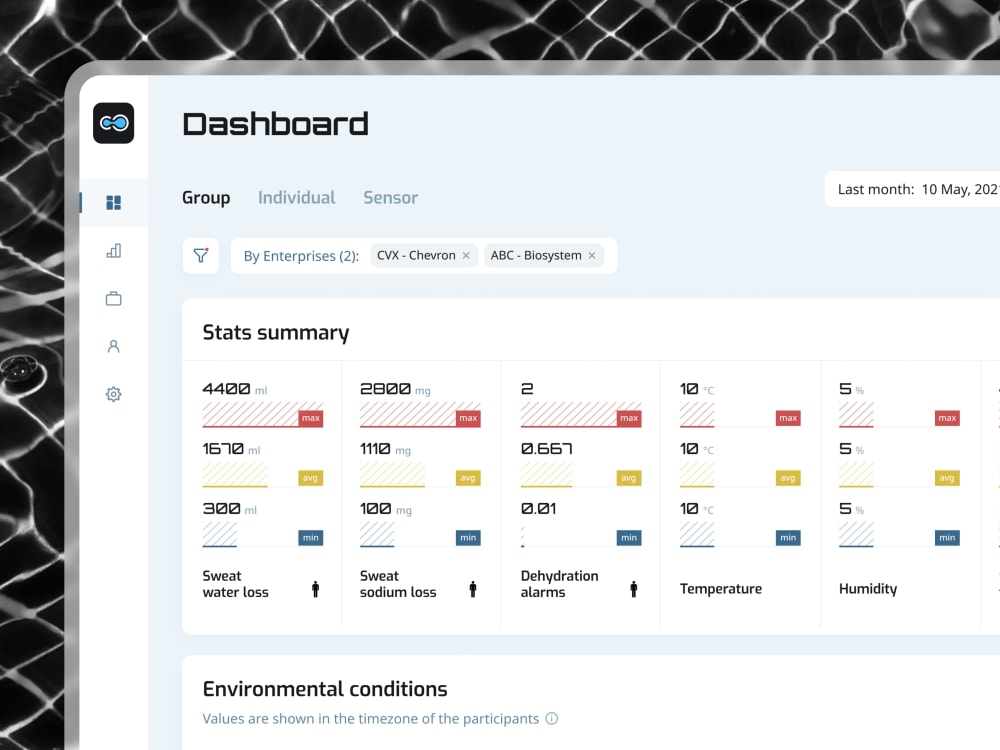
Task: Click the Dehydration alarms label
Action: click(x=559, y=584)
